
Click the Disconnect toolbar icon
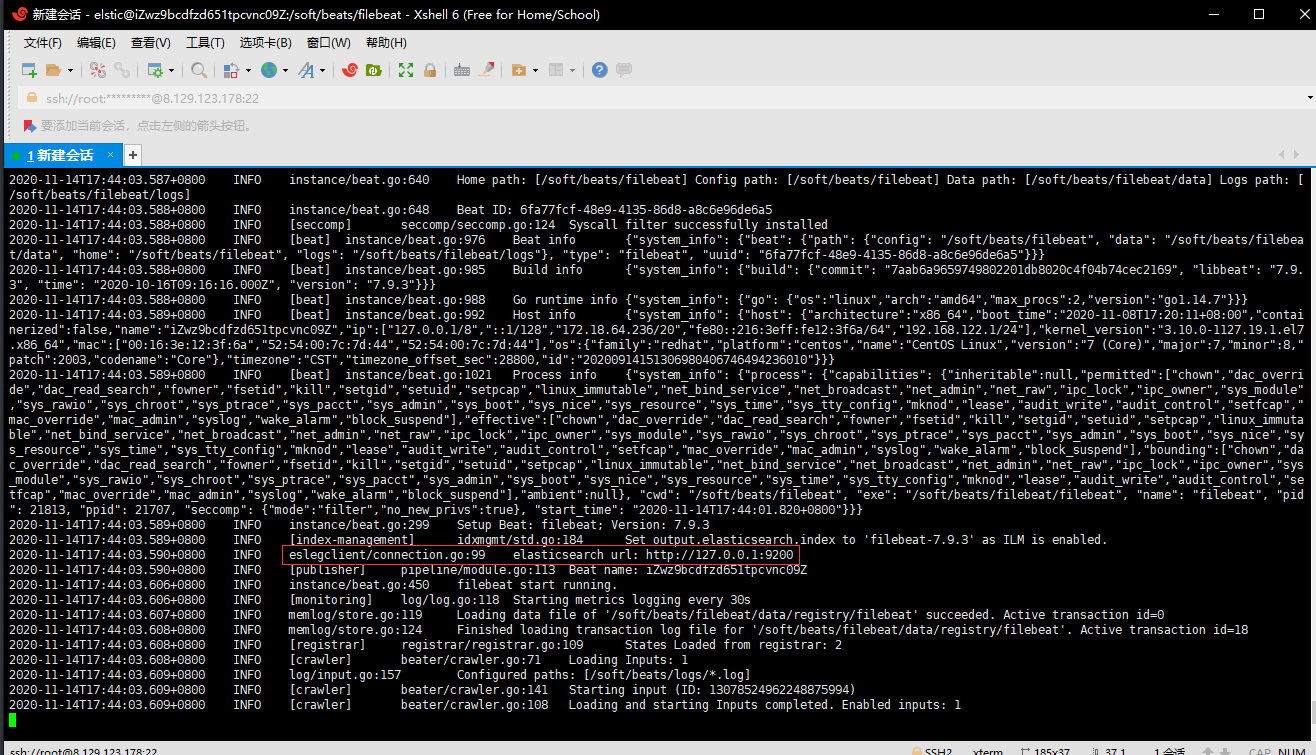point(98,70)
